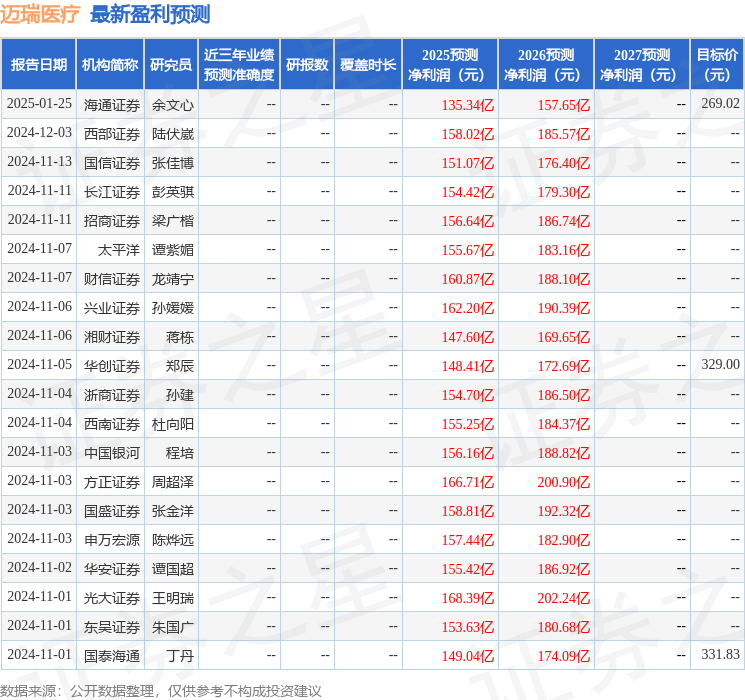Click the 最新盈利预测 heading

[150, 14]
